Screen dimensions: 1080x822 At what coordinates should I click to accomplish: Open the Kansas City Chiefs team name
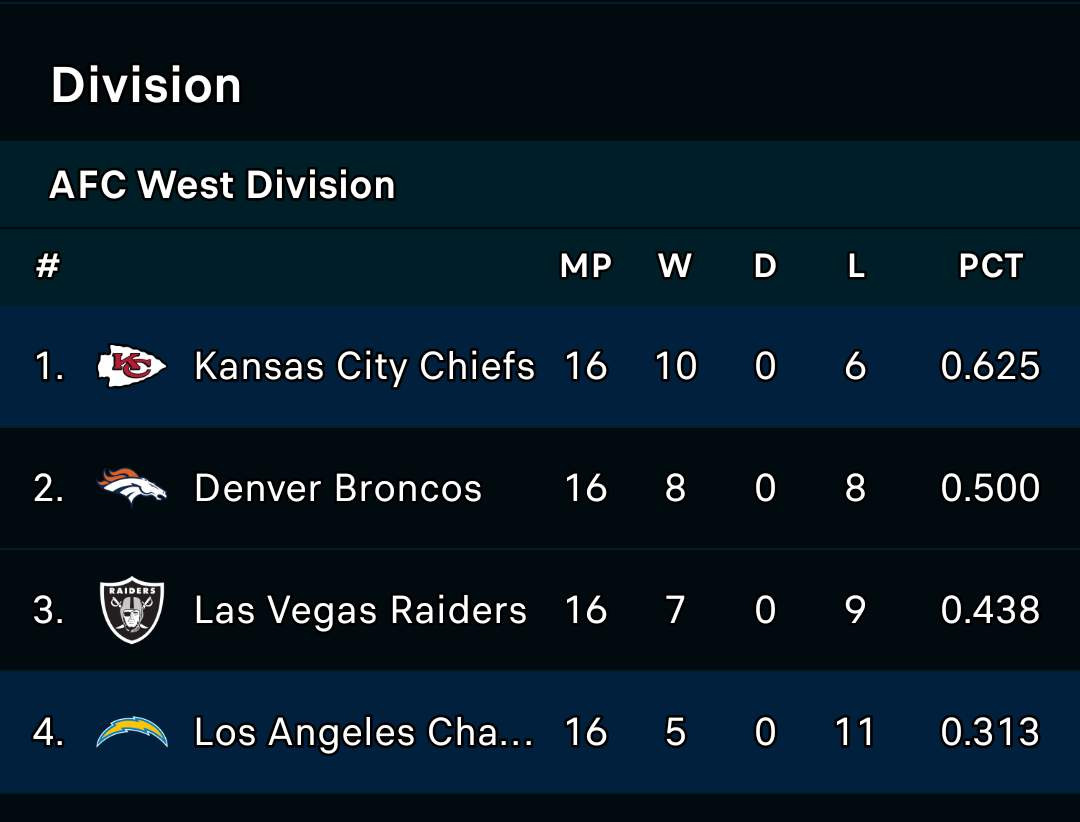(x=364, y=367)
